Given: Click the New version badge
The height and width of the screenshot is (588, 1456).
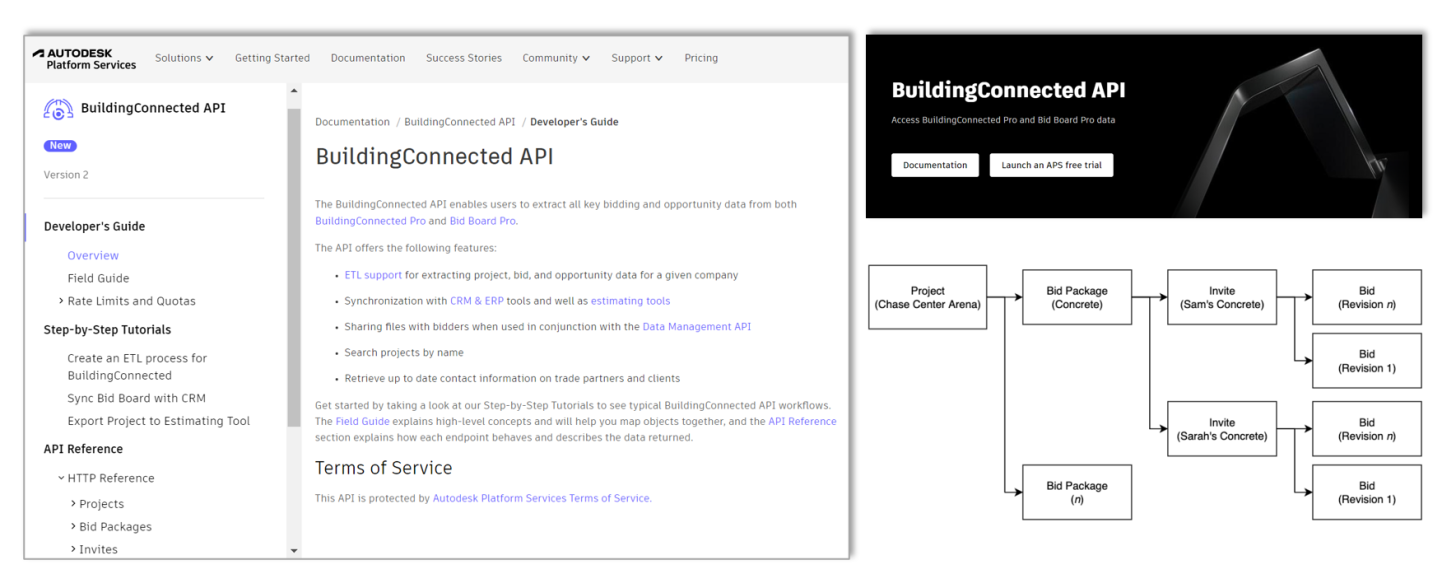Looking at the screenshot, I should [60, 146].
